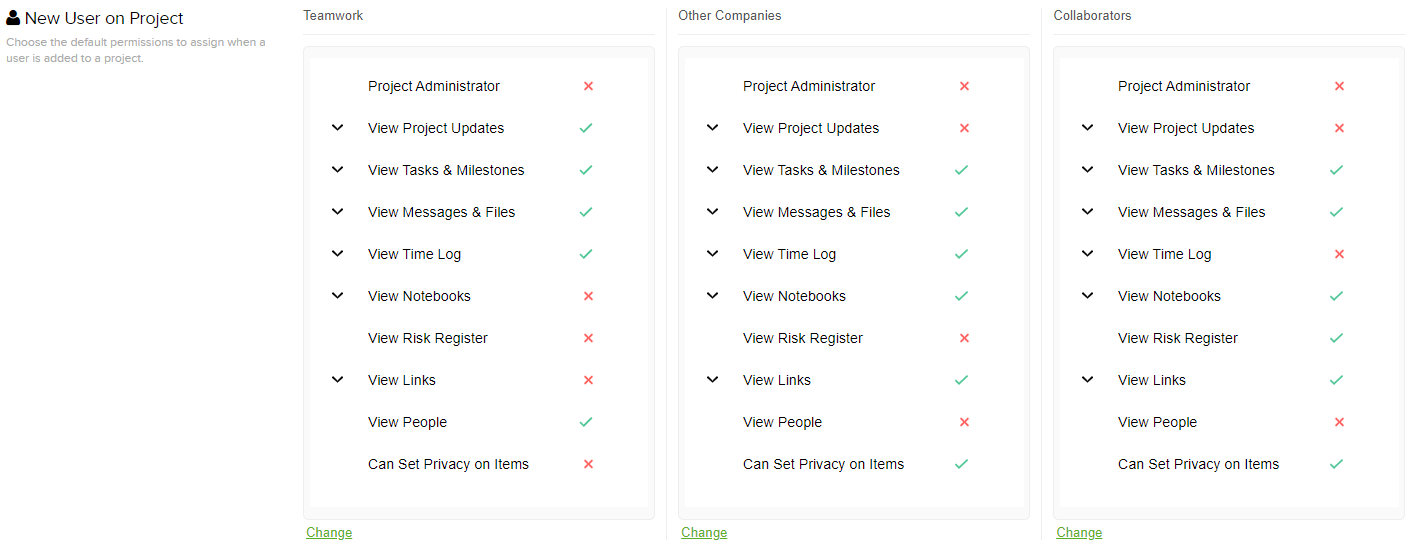
Task: Click green check beside Collaborators View Notebooks
Action: (1336, 296)
